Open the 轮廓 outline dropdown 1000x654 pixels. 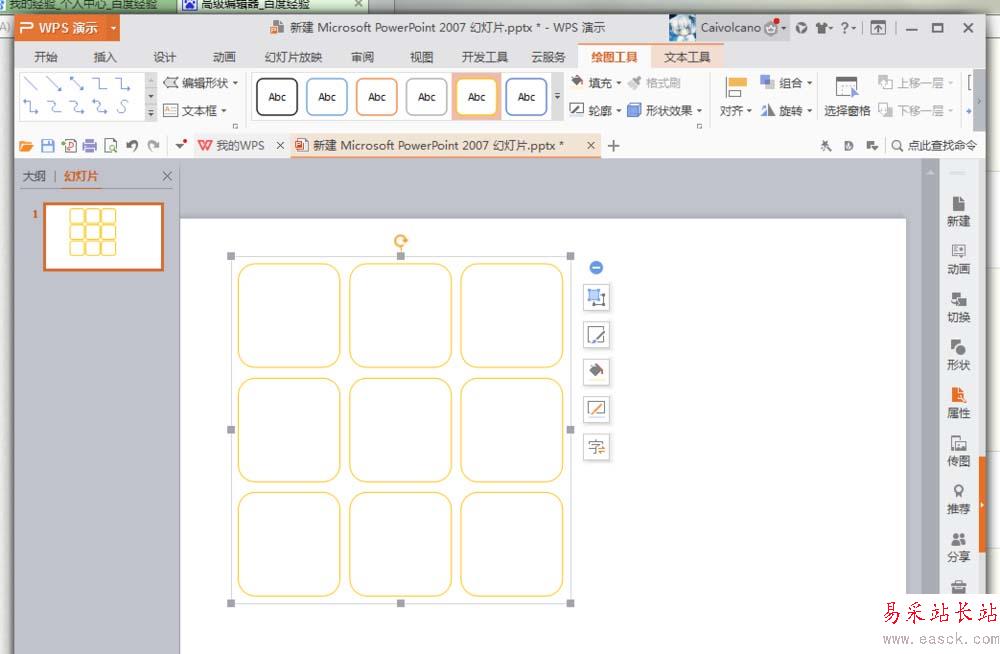594,110
